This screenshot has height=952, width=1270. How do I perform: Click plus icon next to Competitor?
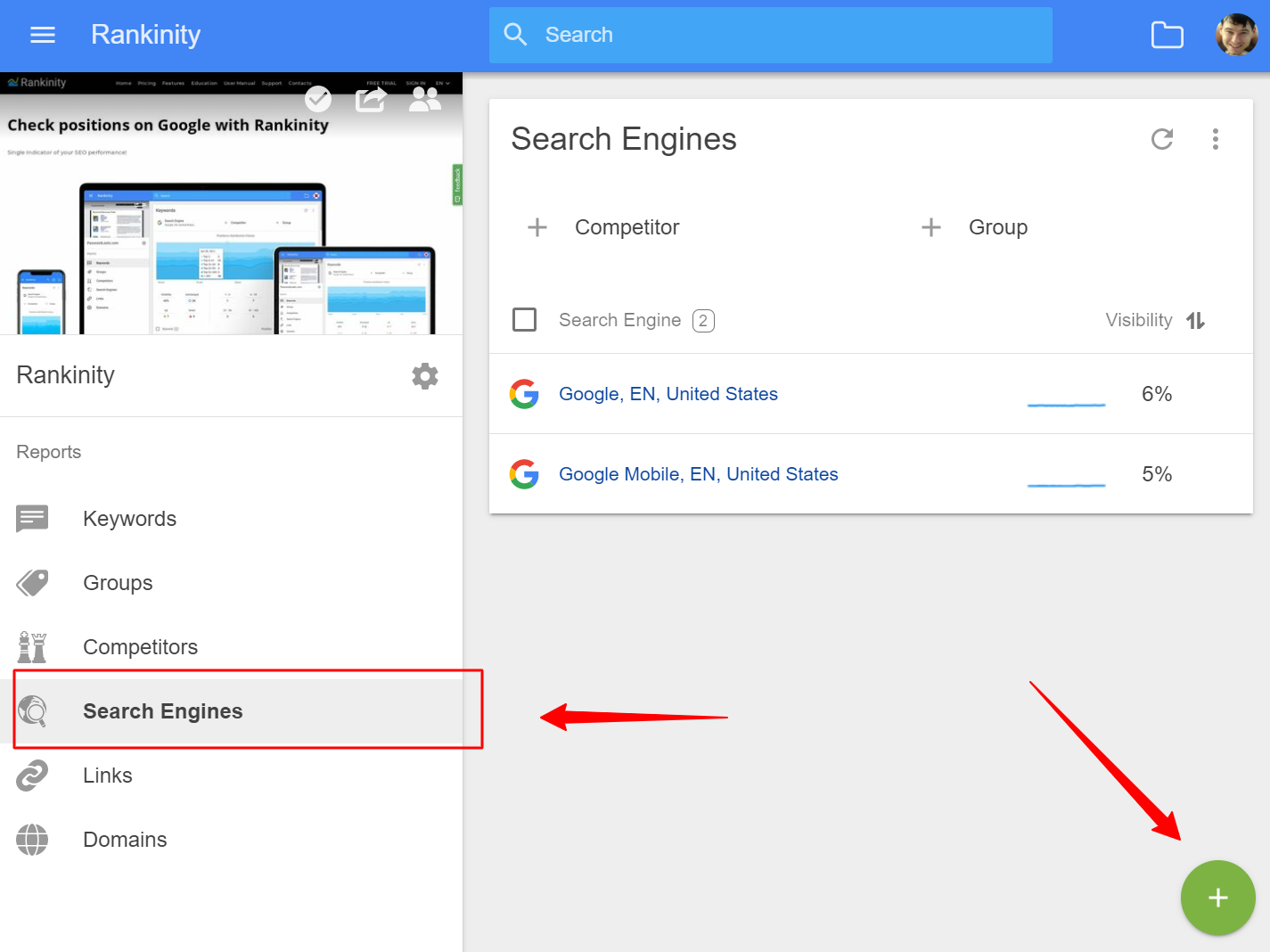click(537, 227)
